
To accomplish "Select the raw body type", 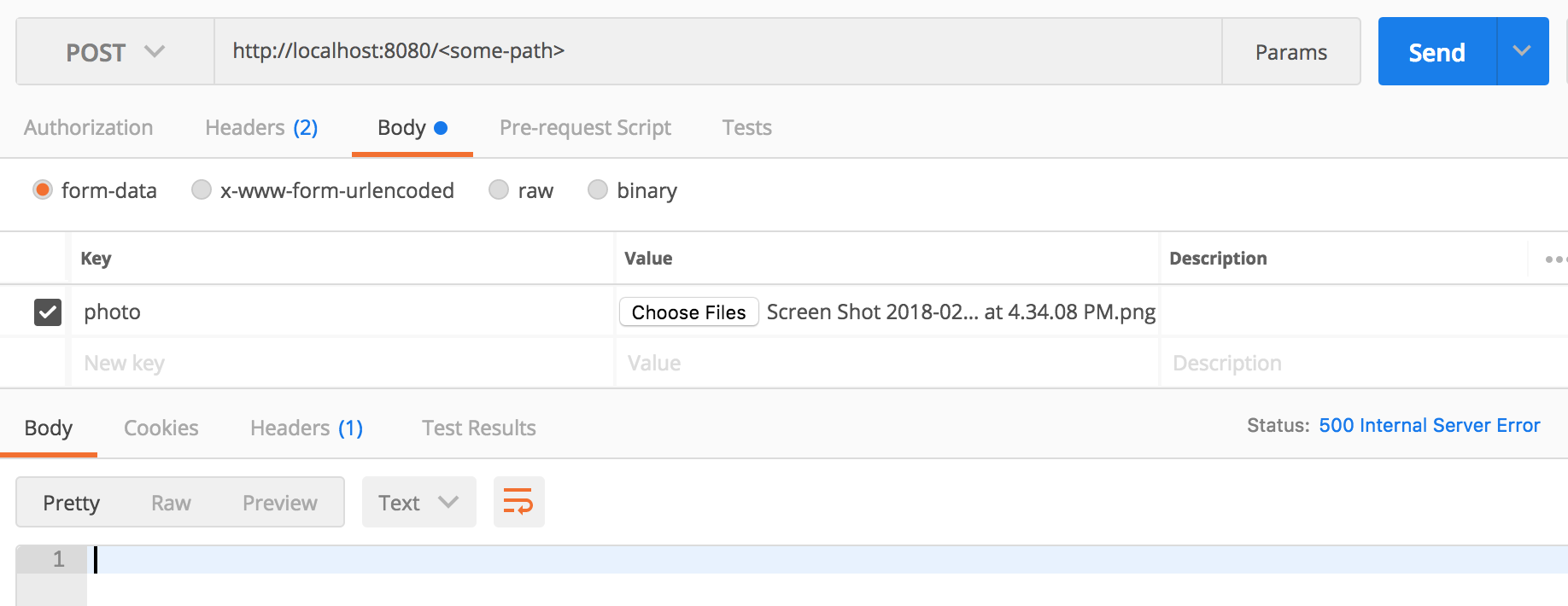I will point(499,190).
